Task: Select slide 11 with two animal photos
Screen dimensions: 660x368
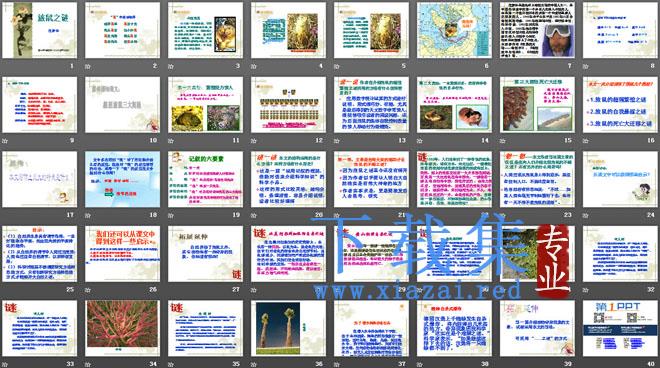Action: click(x=205, y=105)
